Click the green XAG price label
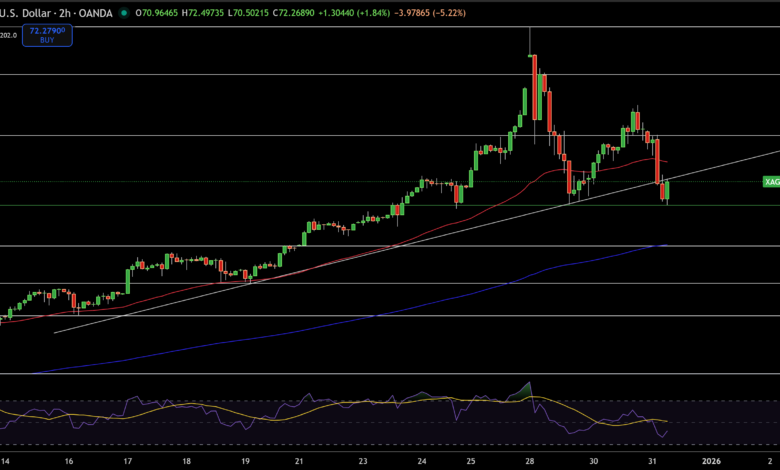 pos(771,181)
